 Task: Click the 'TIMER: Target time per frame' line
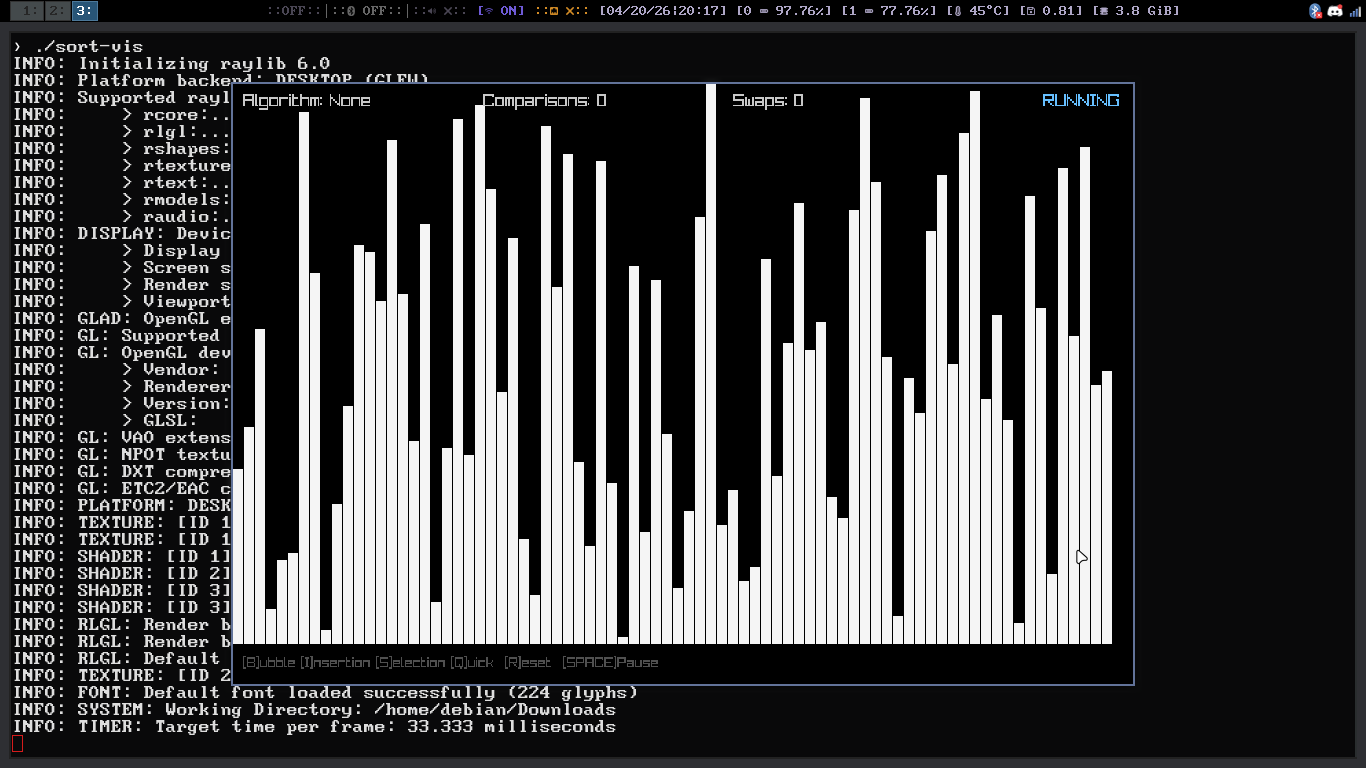coord(314,726)
